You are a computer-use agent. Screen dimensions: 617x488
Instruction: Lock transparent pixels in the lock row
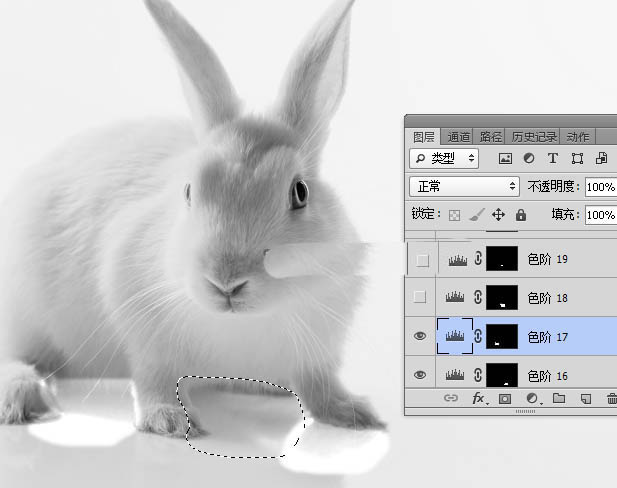pyautogui.click(x=455, y=215)
